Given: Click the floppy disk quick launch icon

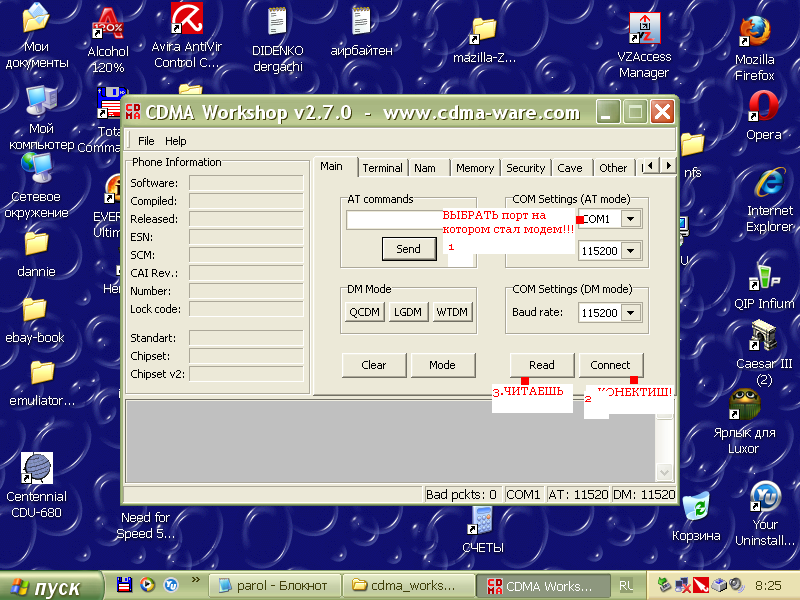Looking at the screenshot, I should (124, 584).
